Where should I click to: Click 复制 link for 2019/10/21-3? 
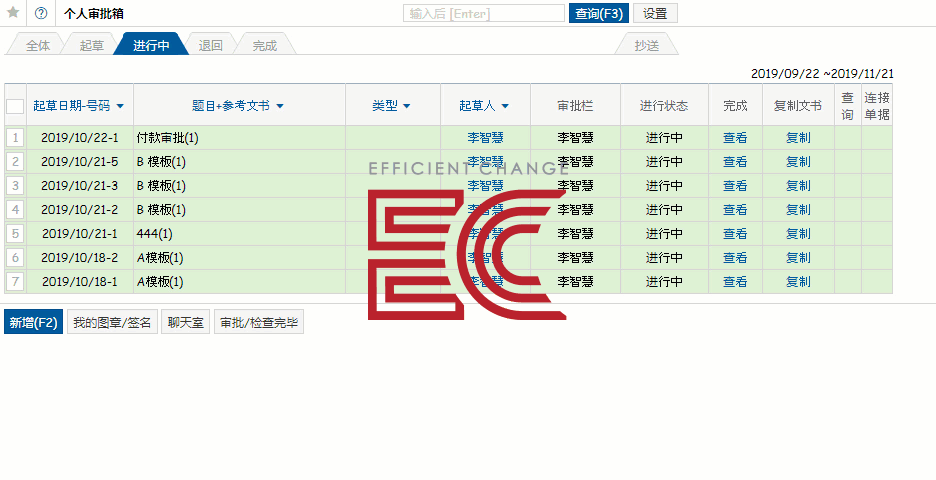click(x=798, y=186)
